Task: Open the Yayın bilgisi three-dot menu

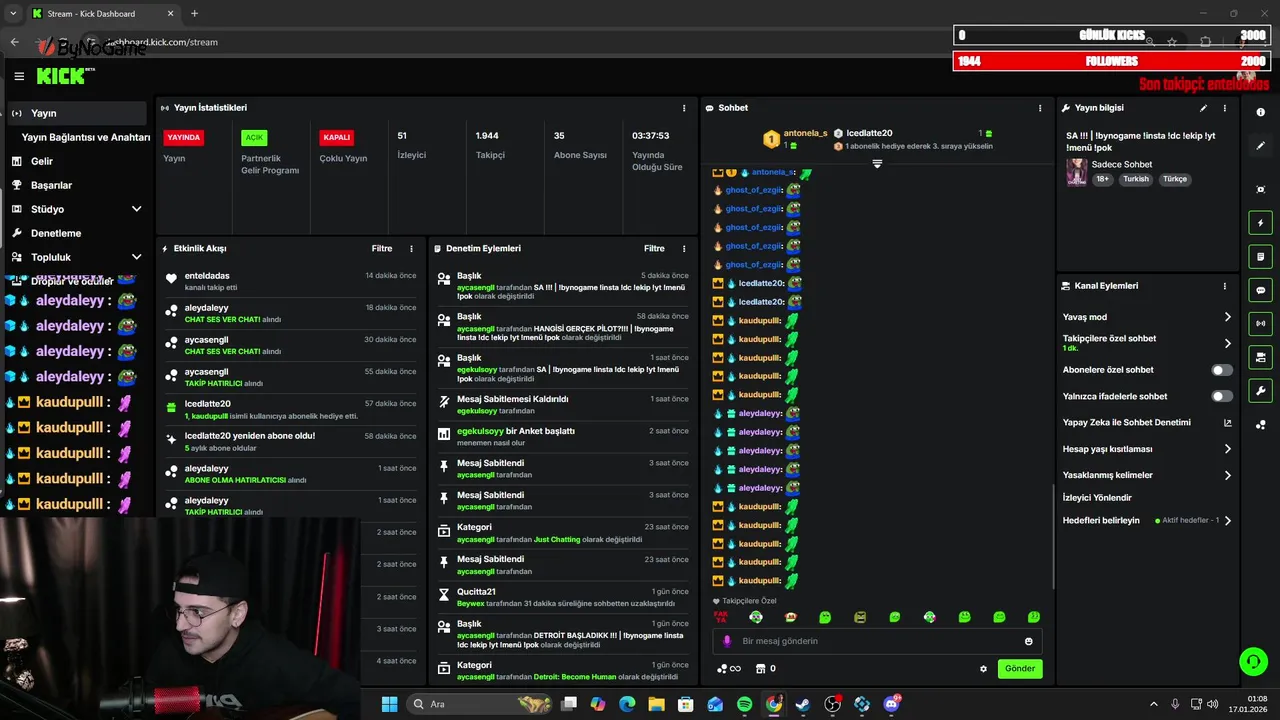Action: (x=1224, y=108)
